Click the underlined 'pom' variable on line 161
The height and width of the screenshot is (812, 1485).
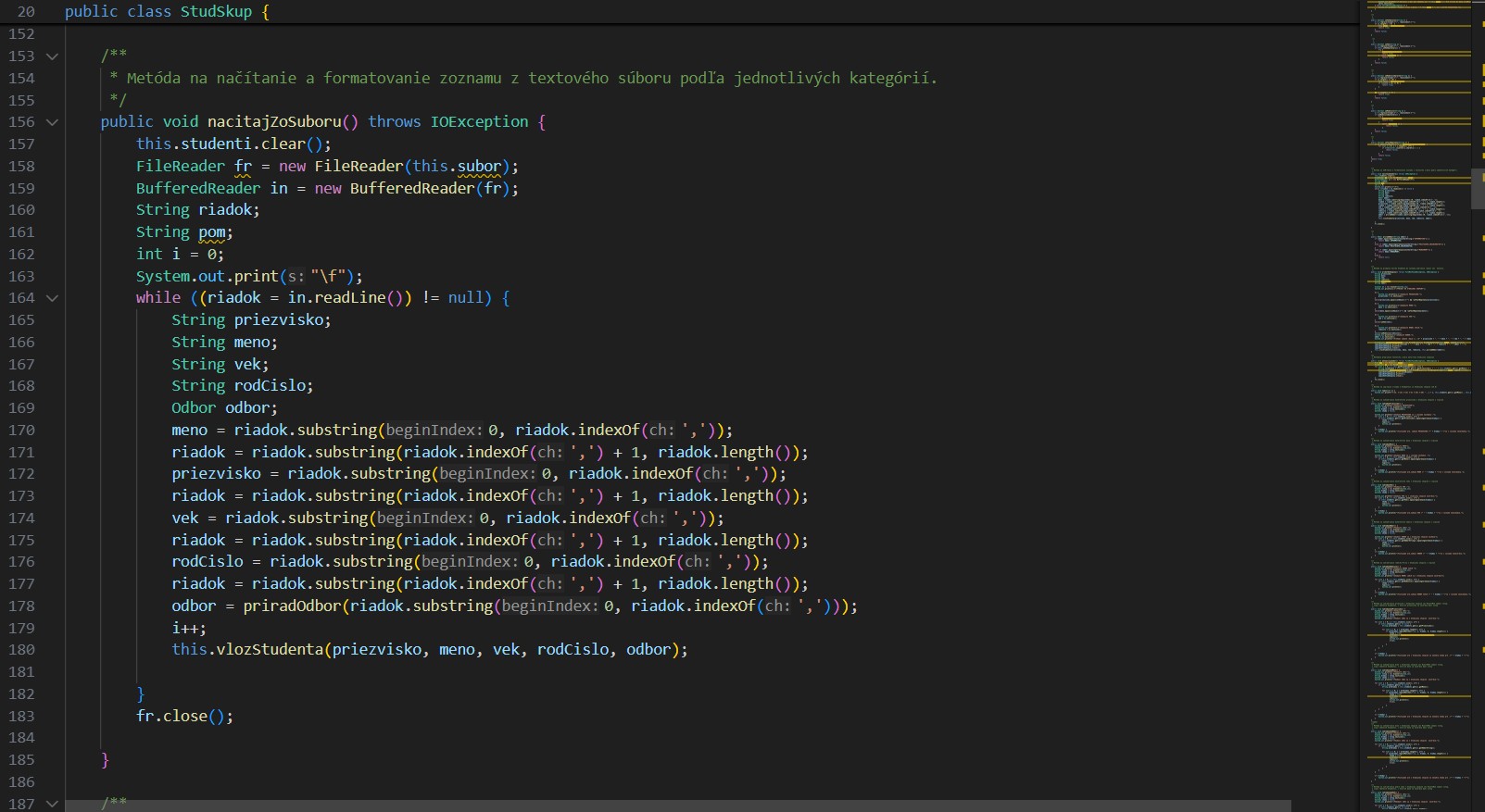click(211, 232)
